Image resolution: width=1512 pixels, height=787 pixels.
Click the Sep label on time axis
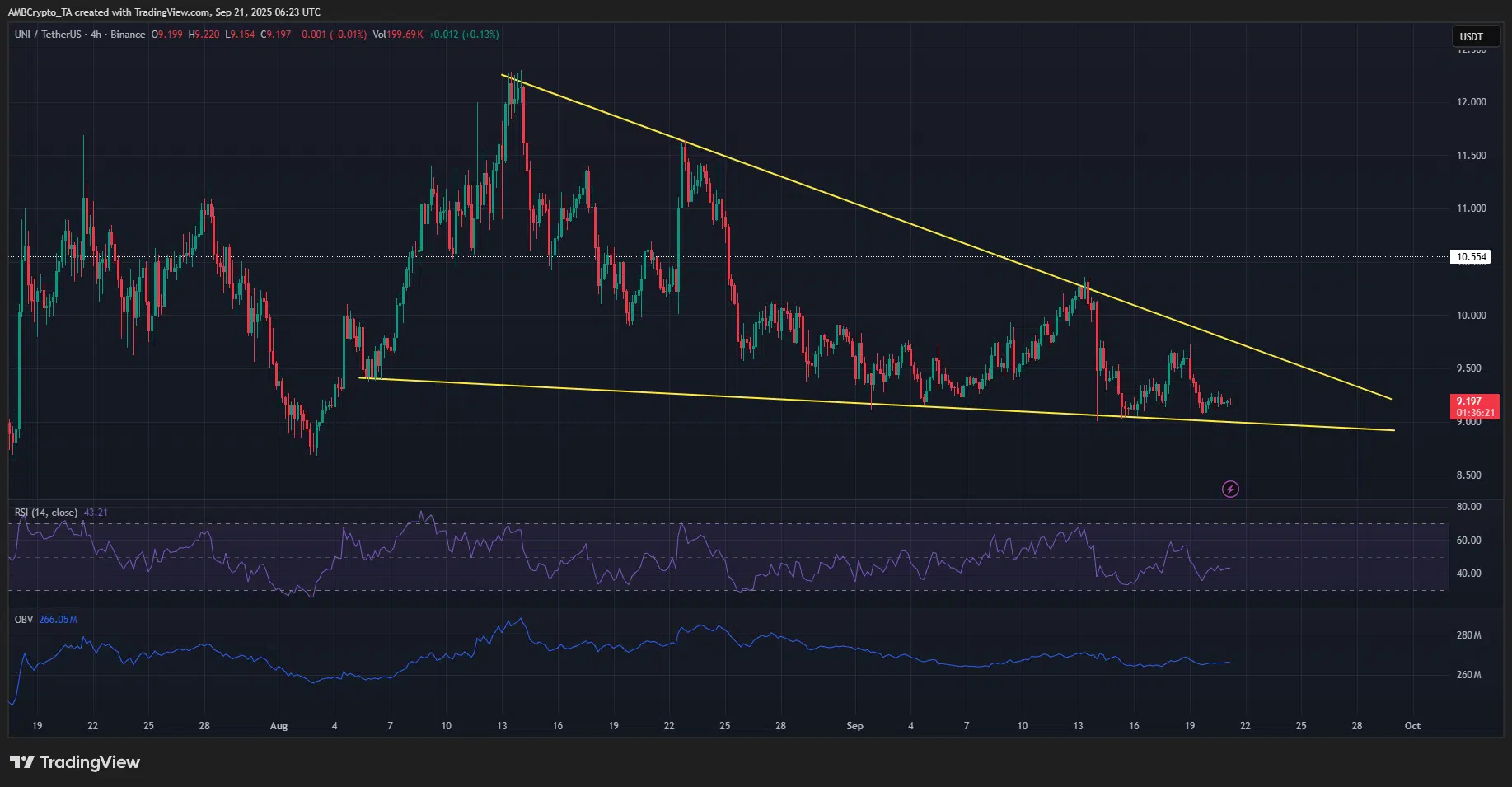coord(854,726)
